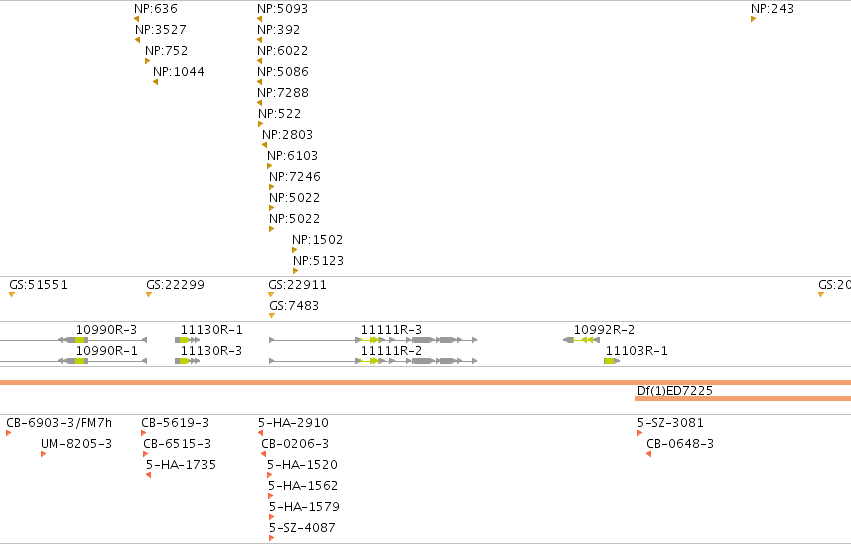851x544 pixels.
Task: Click the CB-6515-3 insertion label
Action: (x=177, y=444)
